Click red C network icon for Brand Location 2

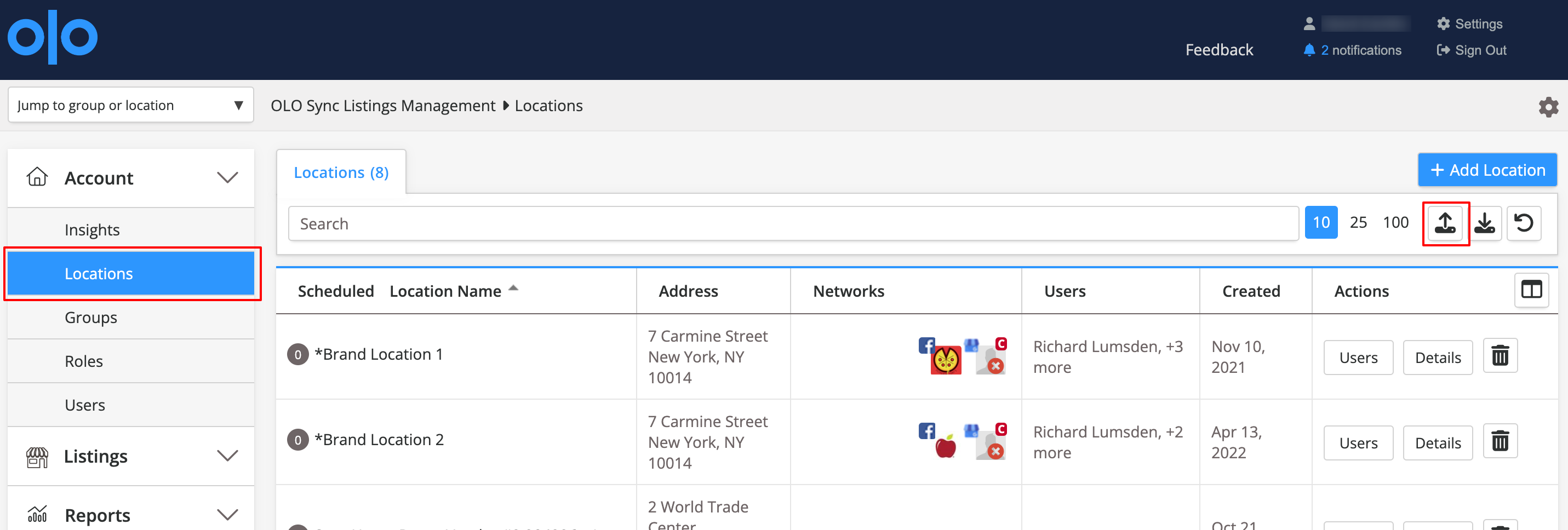coord(1001,429)
